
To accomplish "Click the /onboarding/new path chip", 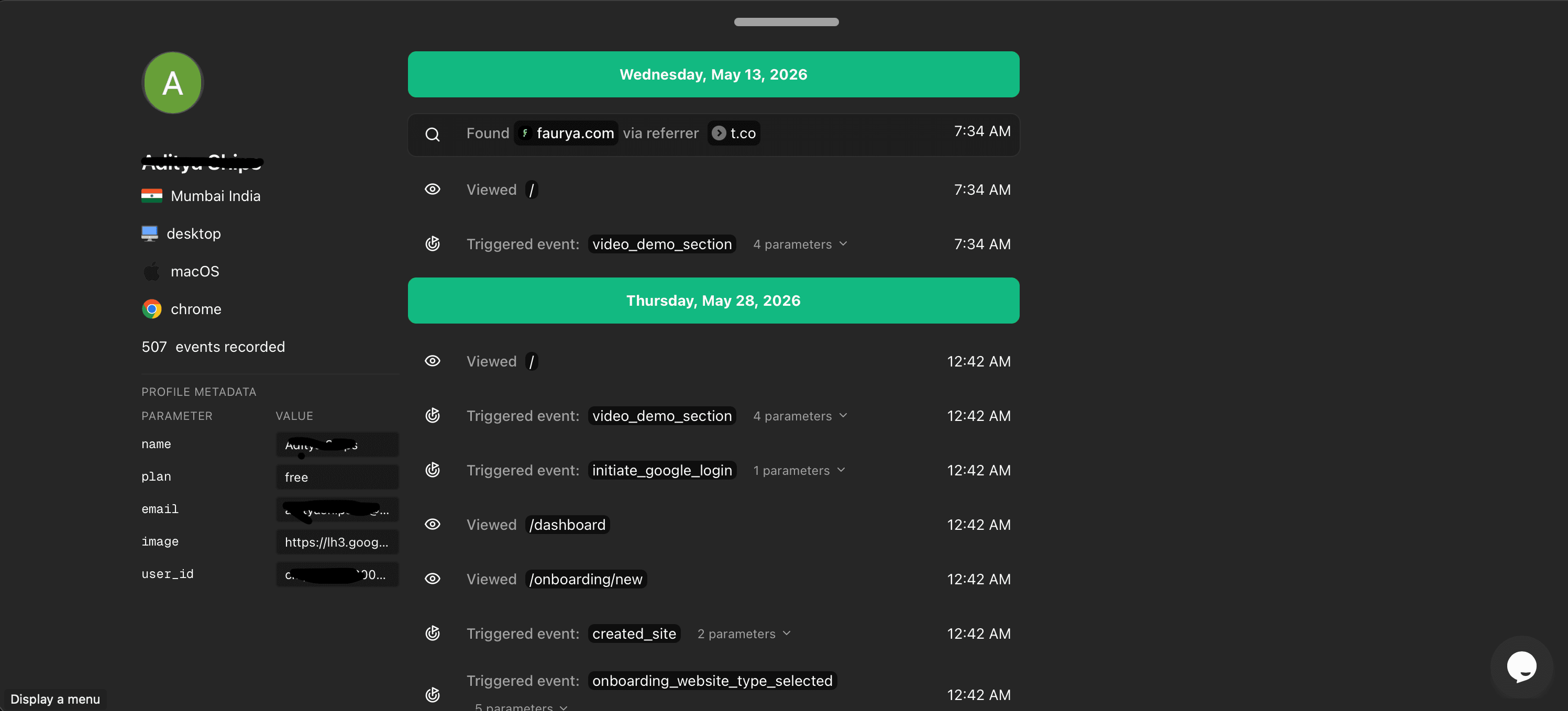I will pos(586,579).
